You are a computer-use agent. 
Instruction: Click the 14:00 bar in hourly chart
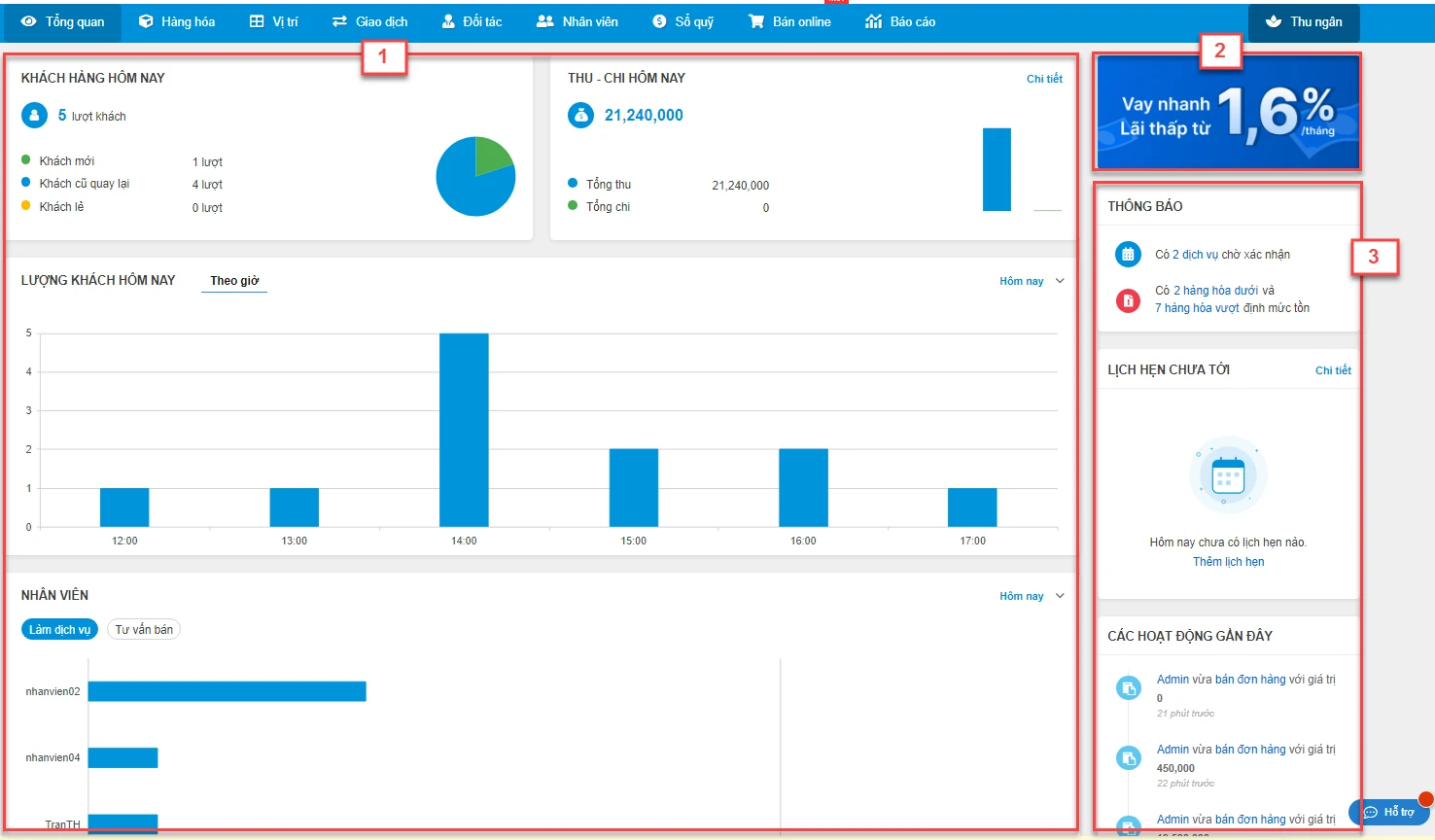(464, 430)
